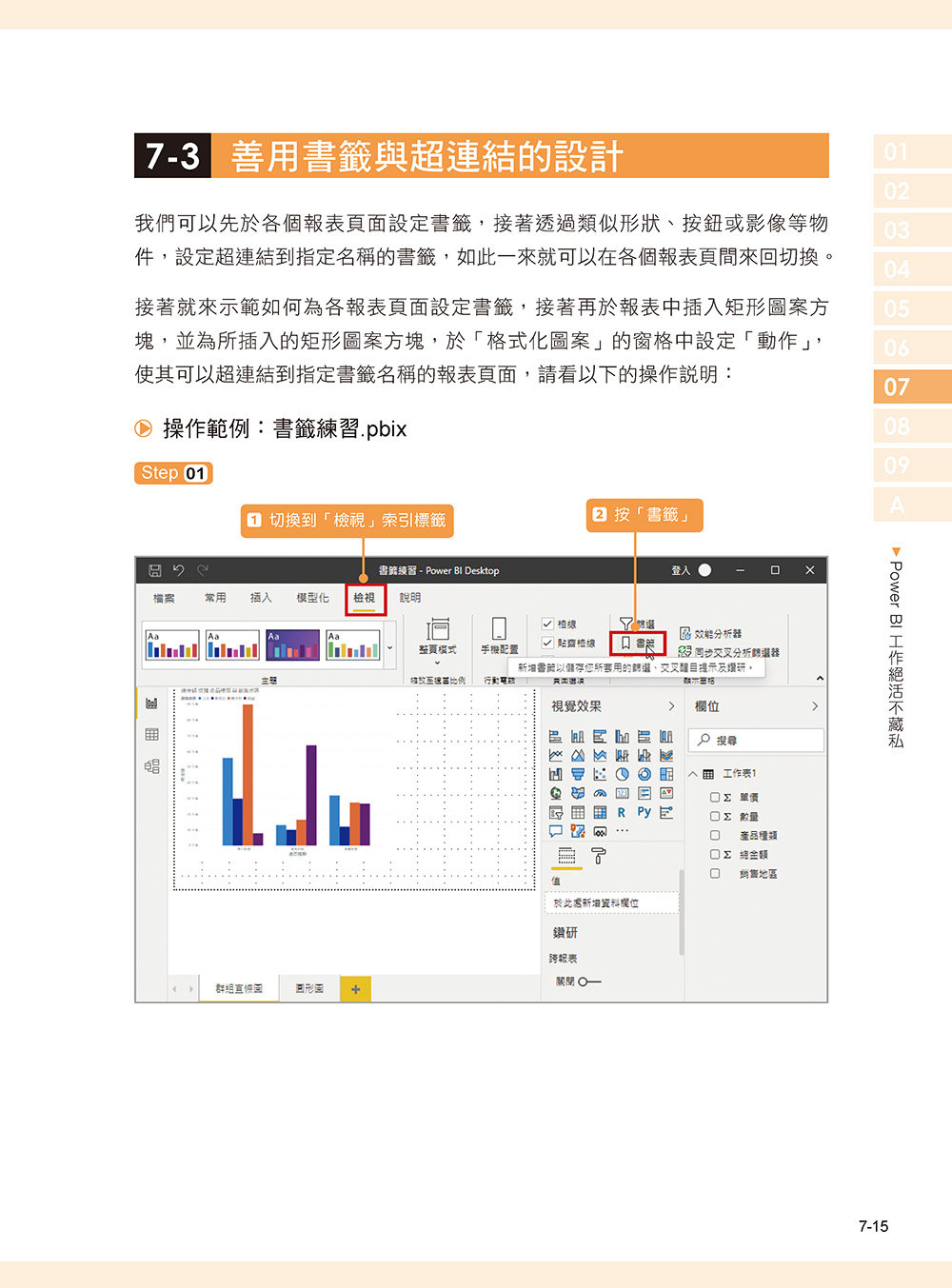Switch to the 模型化 ribbon tab
Image resolution: width=952 pixels, height=1288 pixels.
(x=313, y=595)
